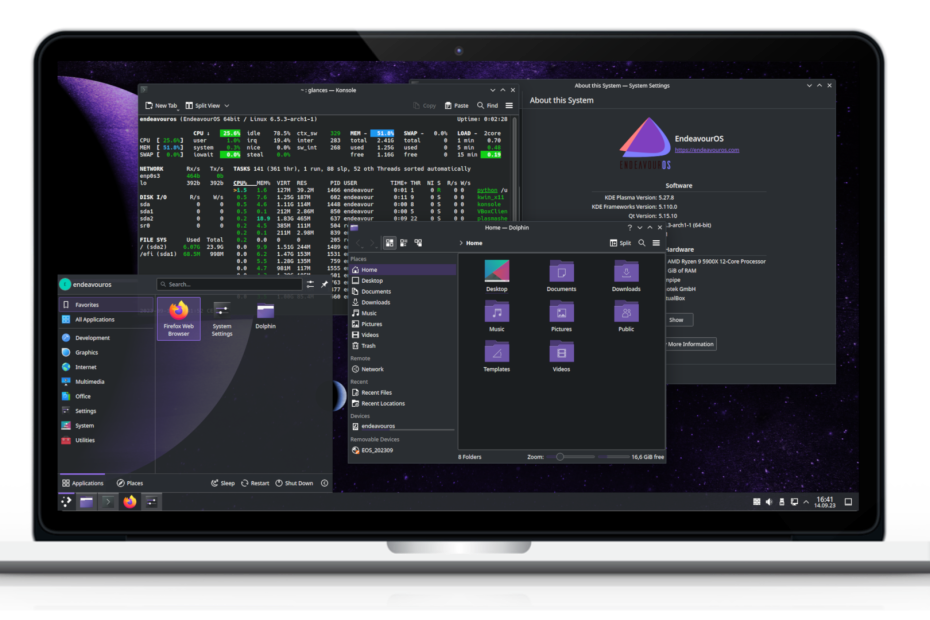Launch System Settings from the launcher favorites

coord(222,319)
